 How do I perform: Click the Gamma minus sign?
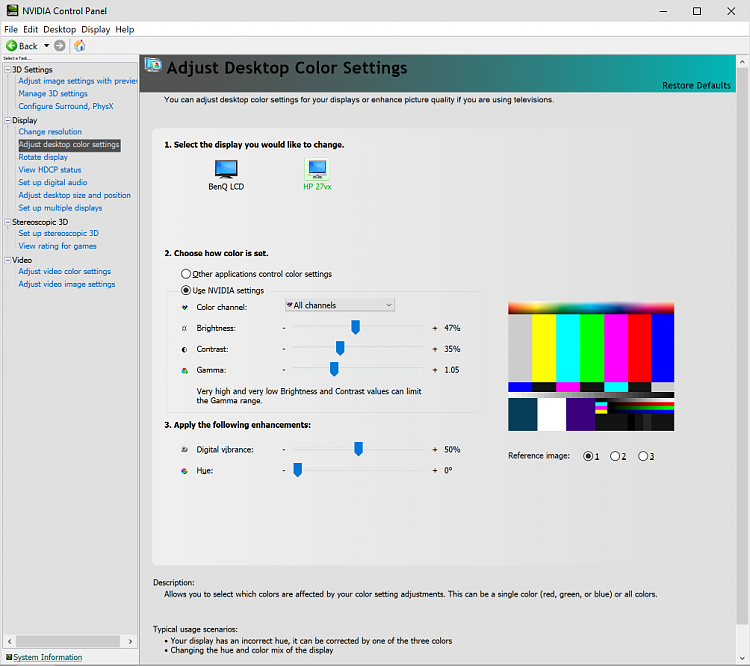pyautogui.click(x=284, y=370)
